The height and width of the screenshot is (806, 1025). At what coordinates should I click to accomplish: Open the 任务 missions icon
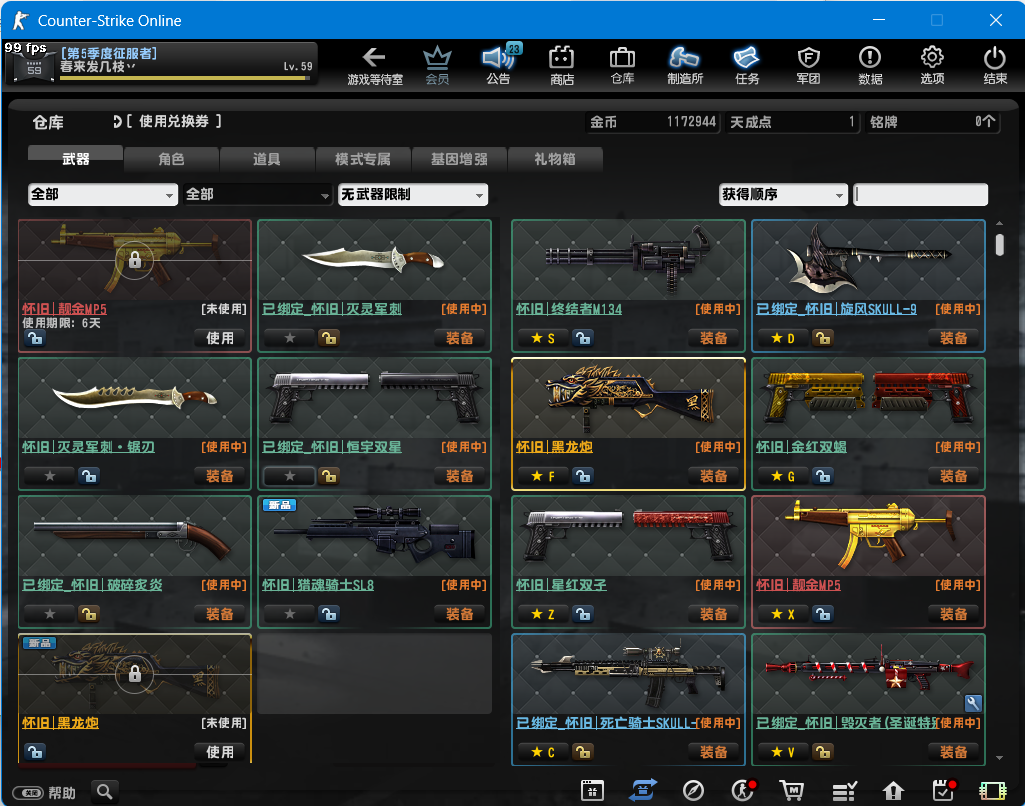tap(747, 65)
